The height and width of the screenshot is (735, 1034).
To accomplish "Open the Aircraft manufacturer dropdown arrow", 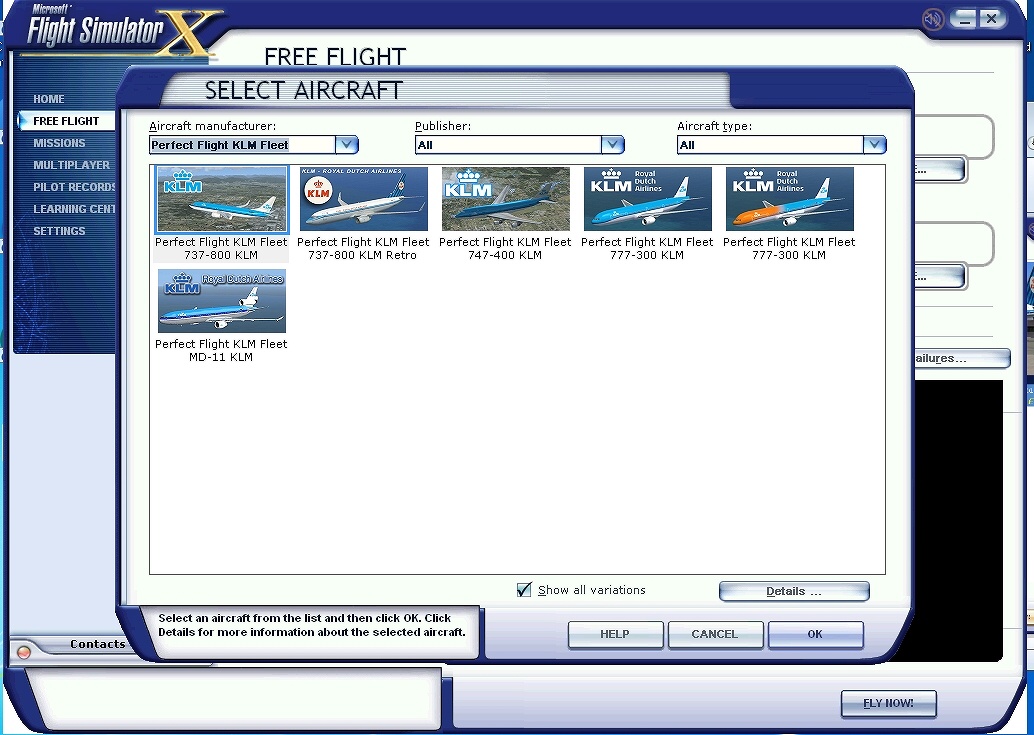I will pos(346,144).
